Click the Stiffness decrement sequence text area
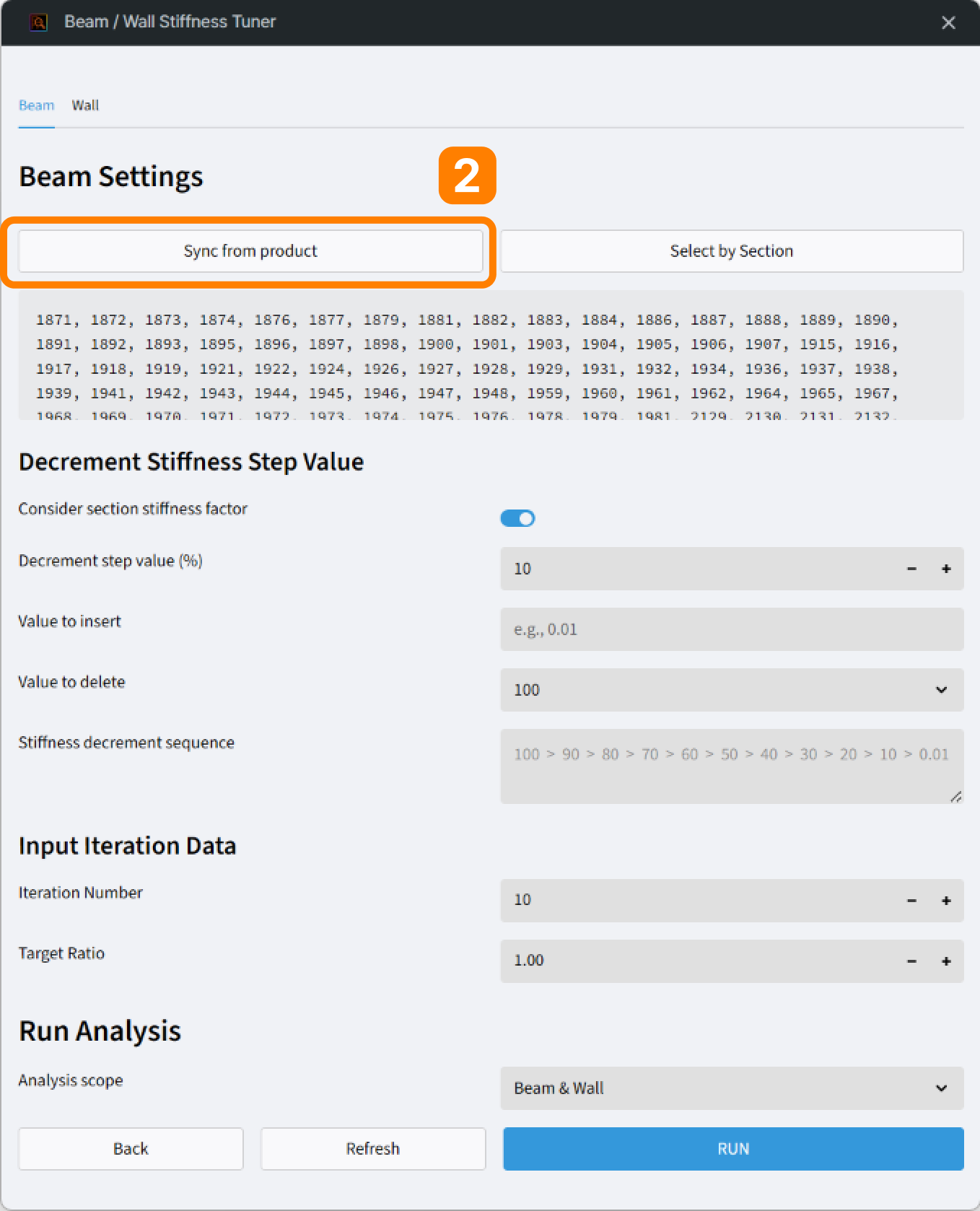 pyautogui.click(x=732, y=767)
